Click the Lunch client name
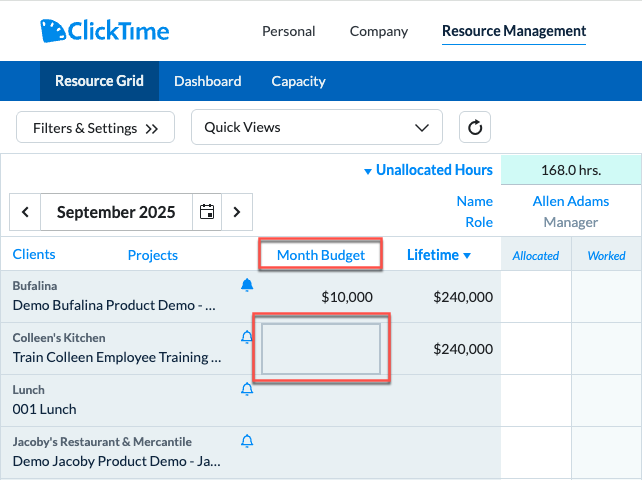642x480 pixels. 28,389
